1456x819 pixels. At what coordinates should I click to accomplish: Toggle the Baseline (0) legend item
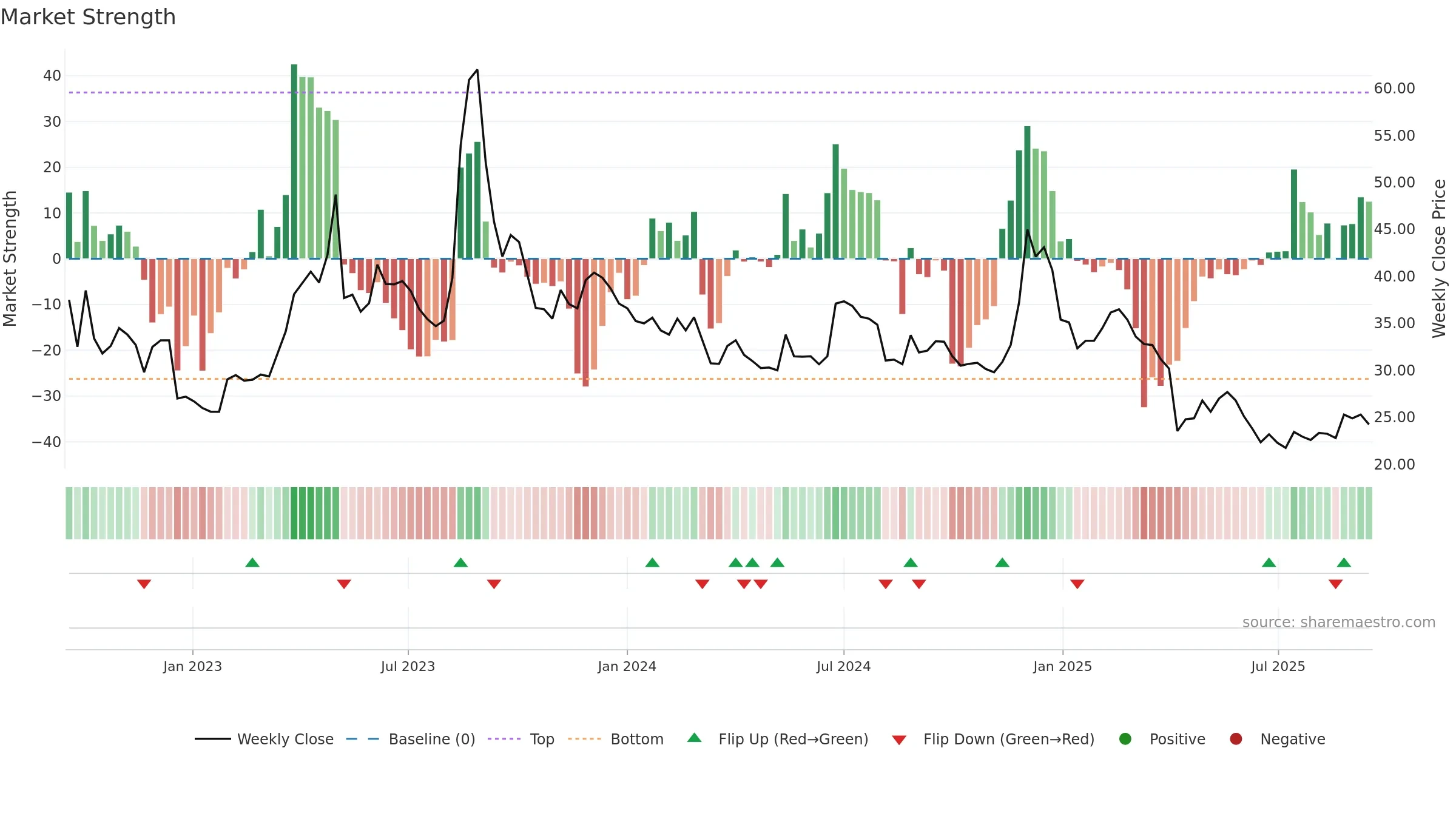point(411,739)
